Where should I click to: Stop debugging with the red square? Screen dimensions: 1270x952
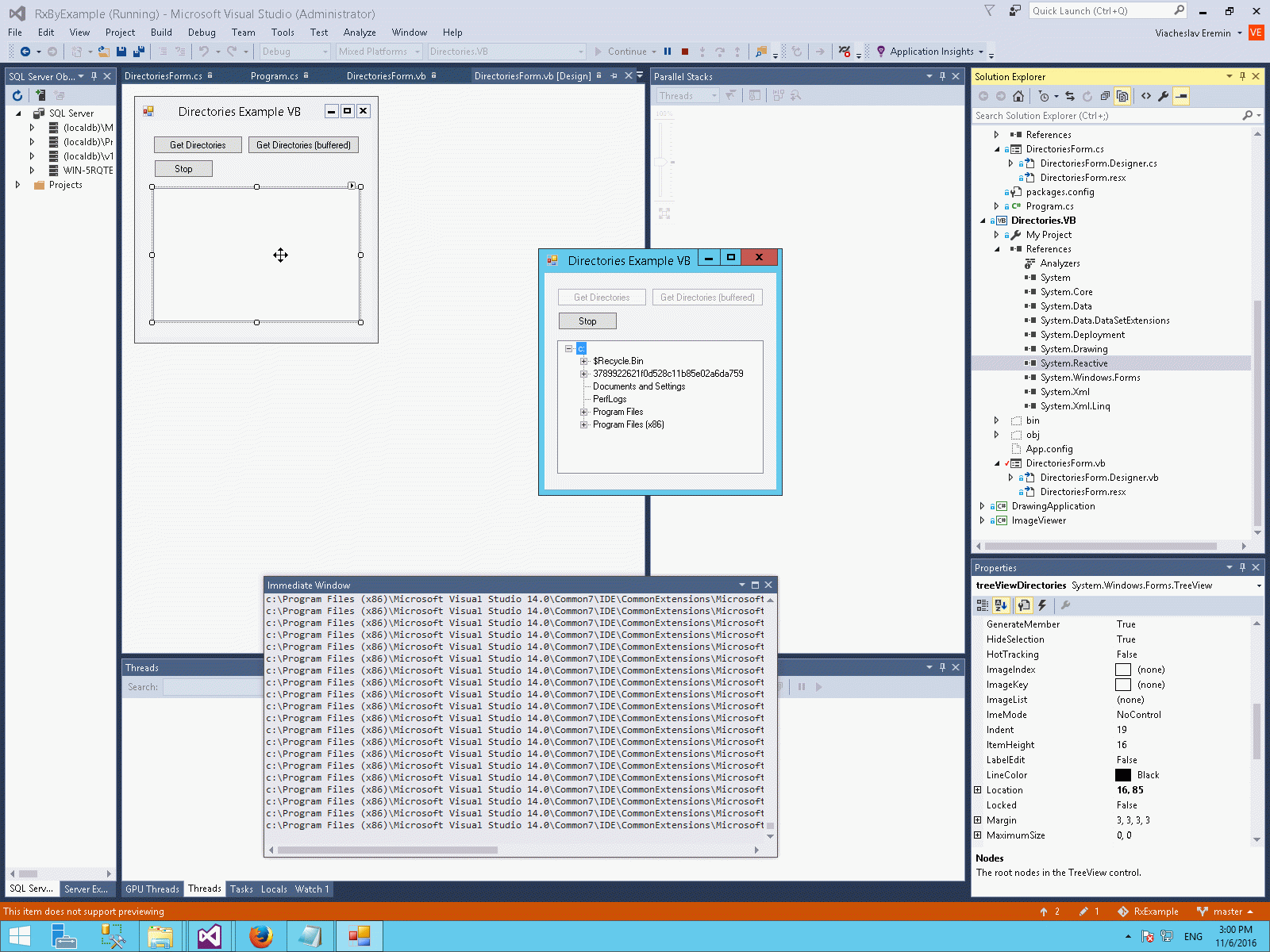(x=685, y=52)
